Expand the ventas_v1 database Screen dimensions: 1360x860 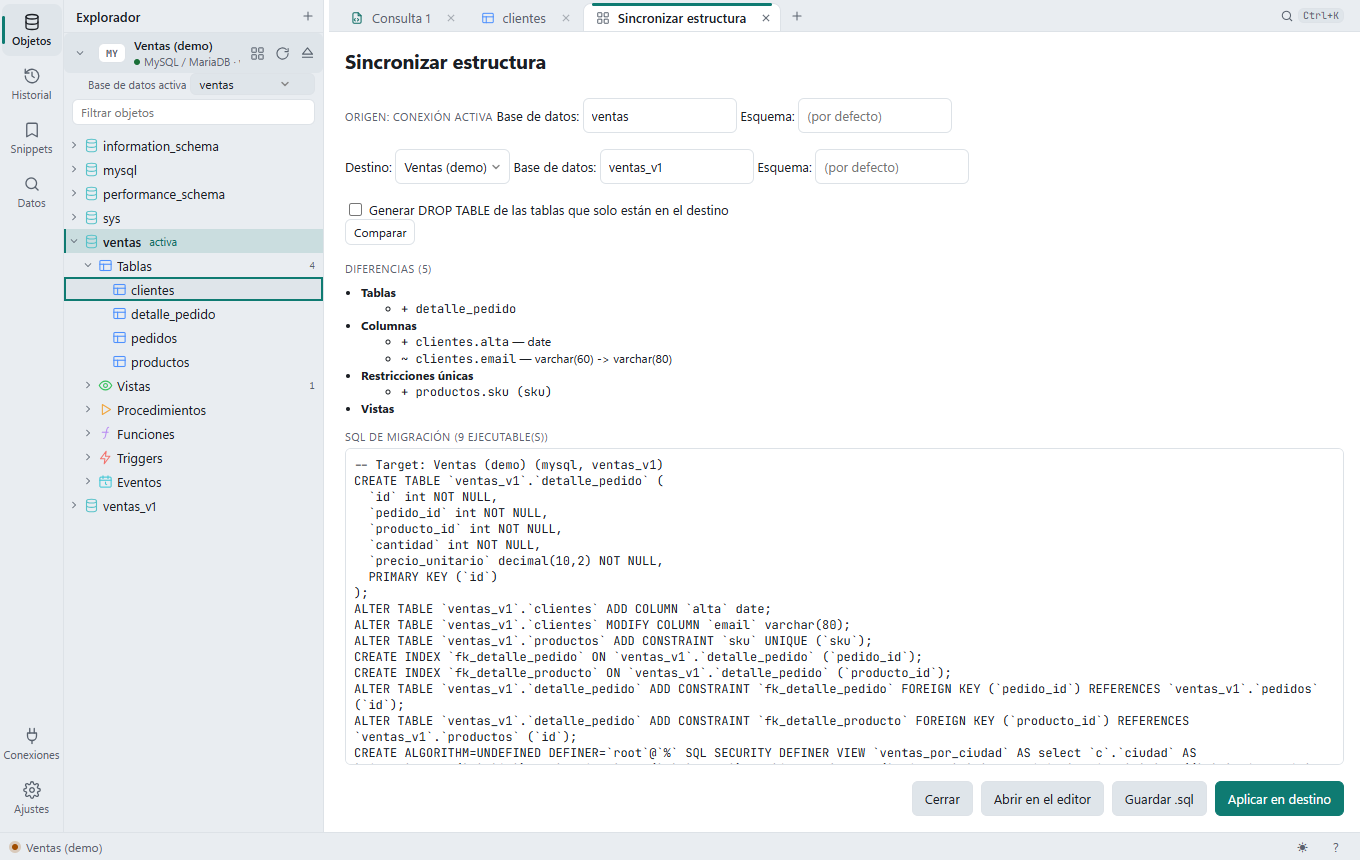(74, 506)
